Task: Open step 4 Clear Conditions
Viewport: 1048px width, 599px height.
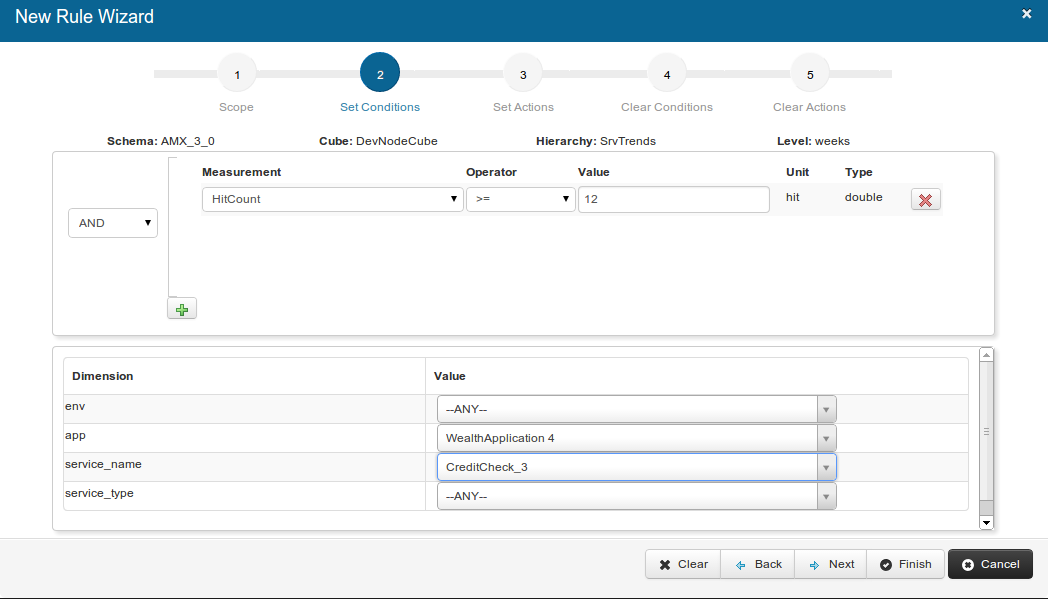Action: (x=667, y=74)
